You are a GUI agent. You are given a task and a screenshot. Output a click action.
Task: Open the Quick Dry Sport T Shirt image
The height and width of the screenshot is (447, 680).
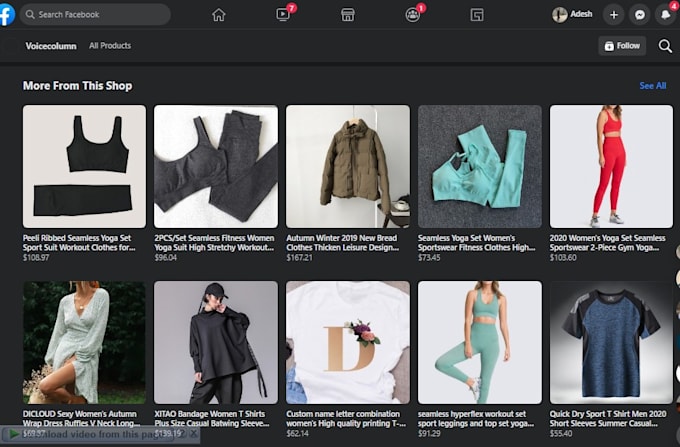(611, 343)
